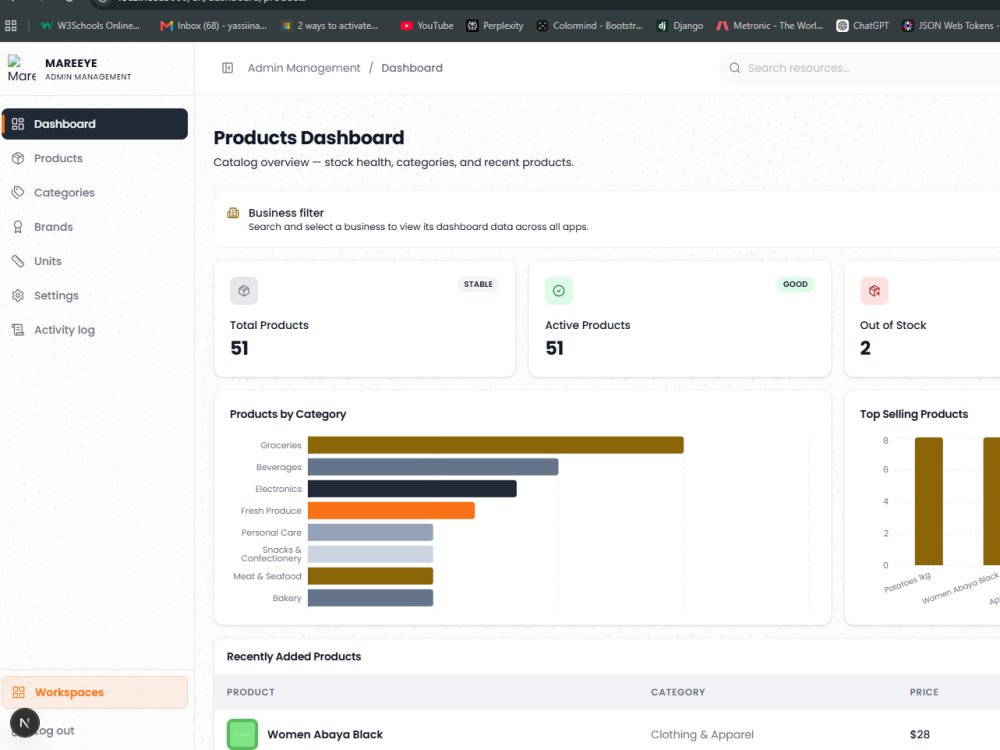Click the Business filter heading
The image size is (1000, 750).
(x=286, y=213)
